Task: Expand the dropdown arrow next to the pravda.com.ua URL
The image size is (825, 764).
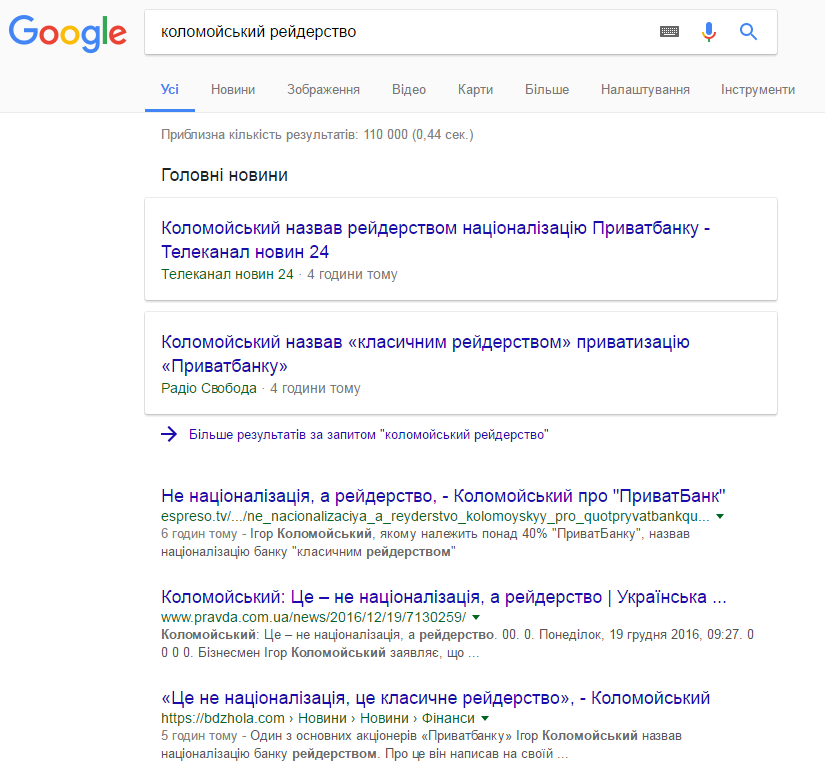Action: [x=476, y=617]
